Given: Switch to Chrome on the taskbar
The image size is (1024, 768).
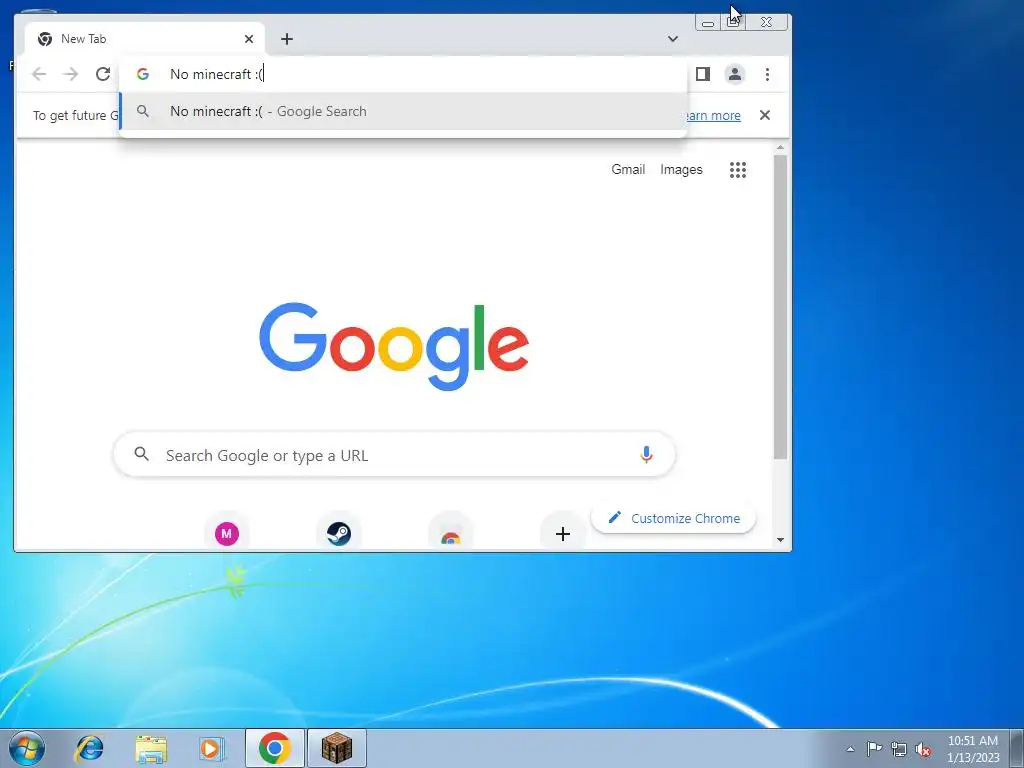Looking at the screenshot, I should coord(275,748).
